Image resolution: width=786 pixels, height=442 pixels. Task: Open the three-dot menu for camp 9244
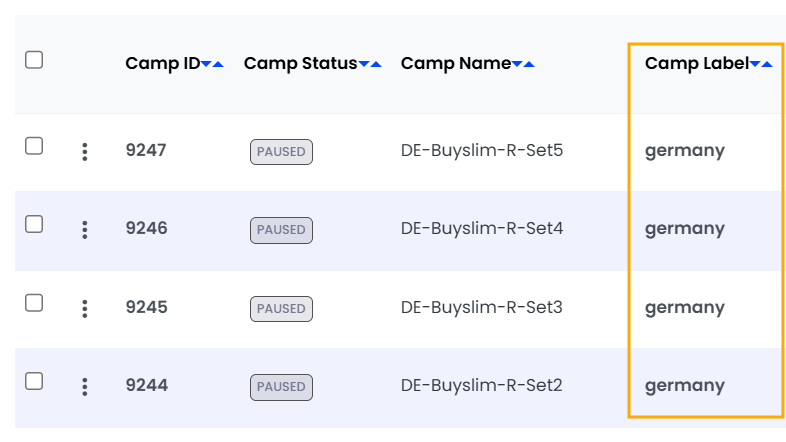pyautogui.click(x=85, y=386)
